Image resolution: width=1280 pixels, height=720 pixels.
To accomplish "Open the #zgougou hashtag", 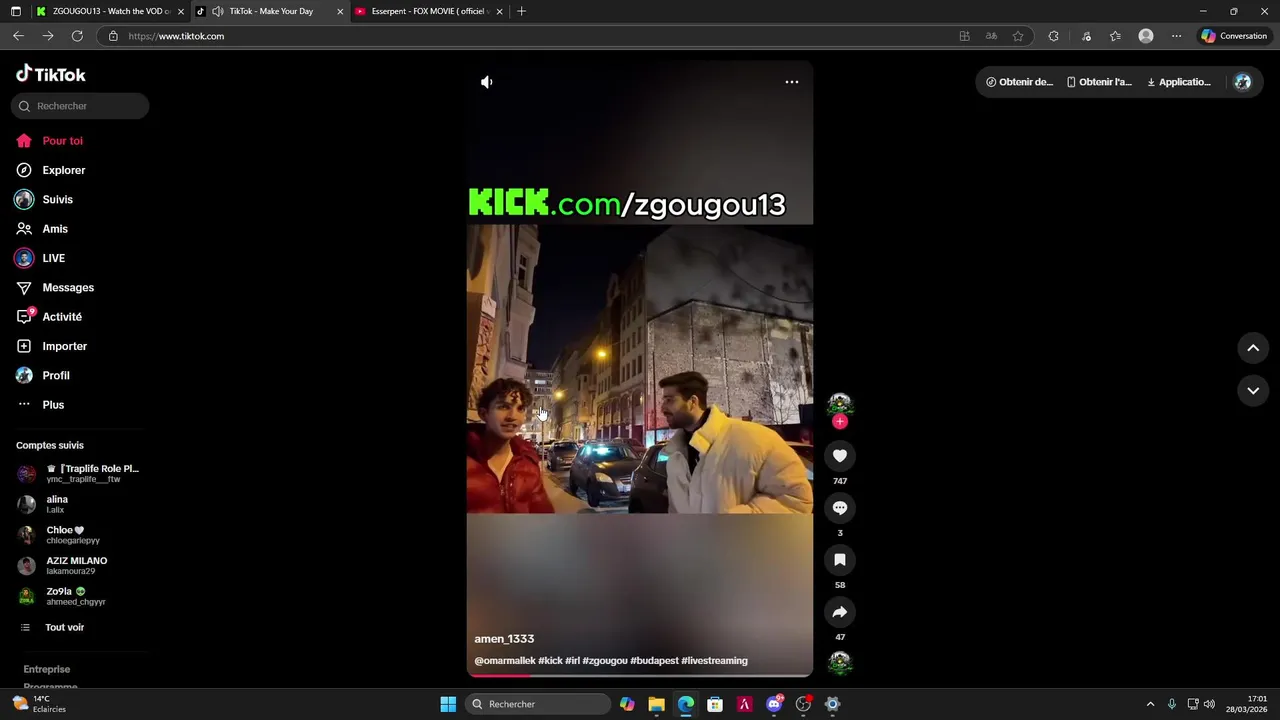I will [x=605, y=661].
